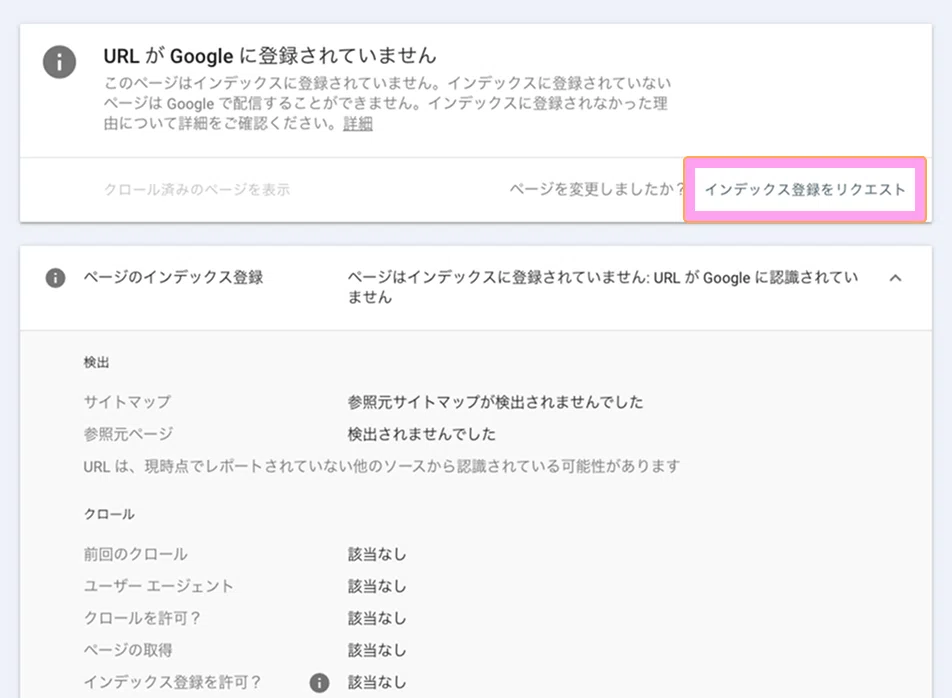Click the クロールを許可？ label
The width and height of the screenshot is (952, 698).
[x=142, y=618]
